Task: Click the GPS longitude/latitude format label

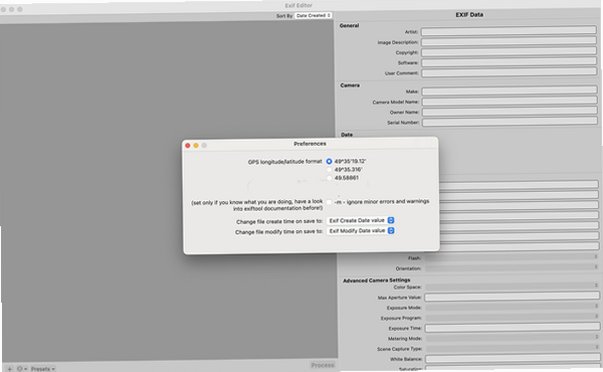Action: [x=285, y=162]
